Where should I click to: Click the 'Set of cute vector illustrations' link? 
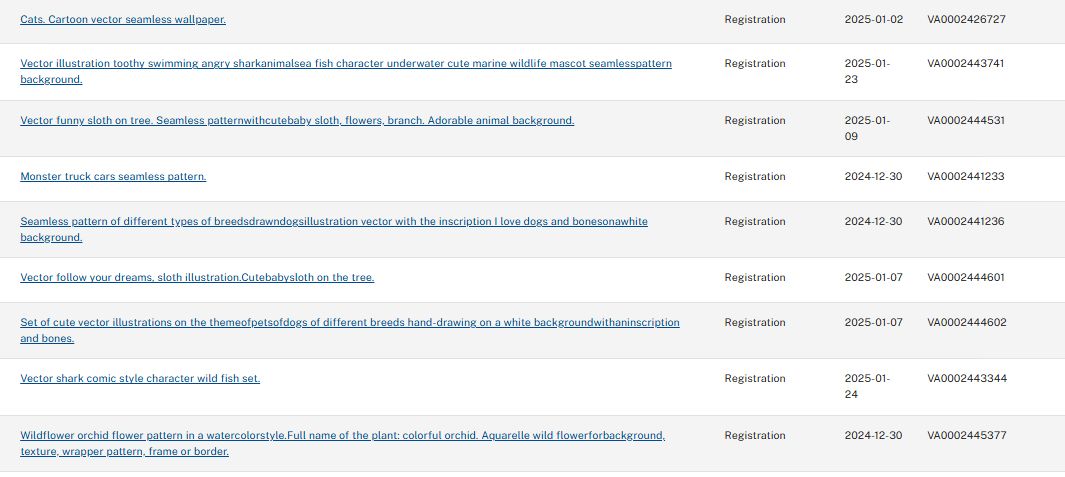[349, 322]
